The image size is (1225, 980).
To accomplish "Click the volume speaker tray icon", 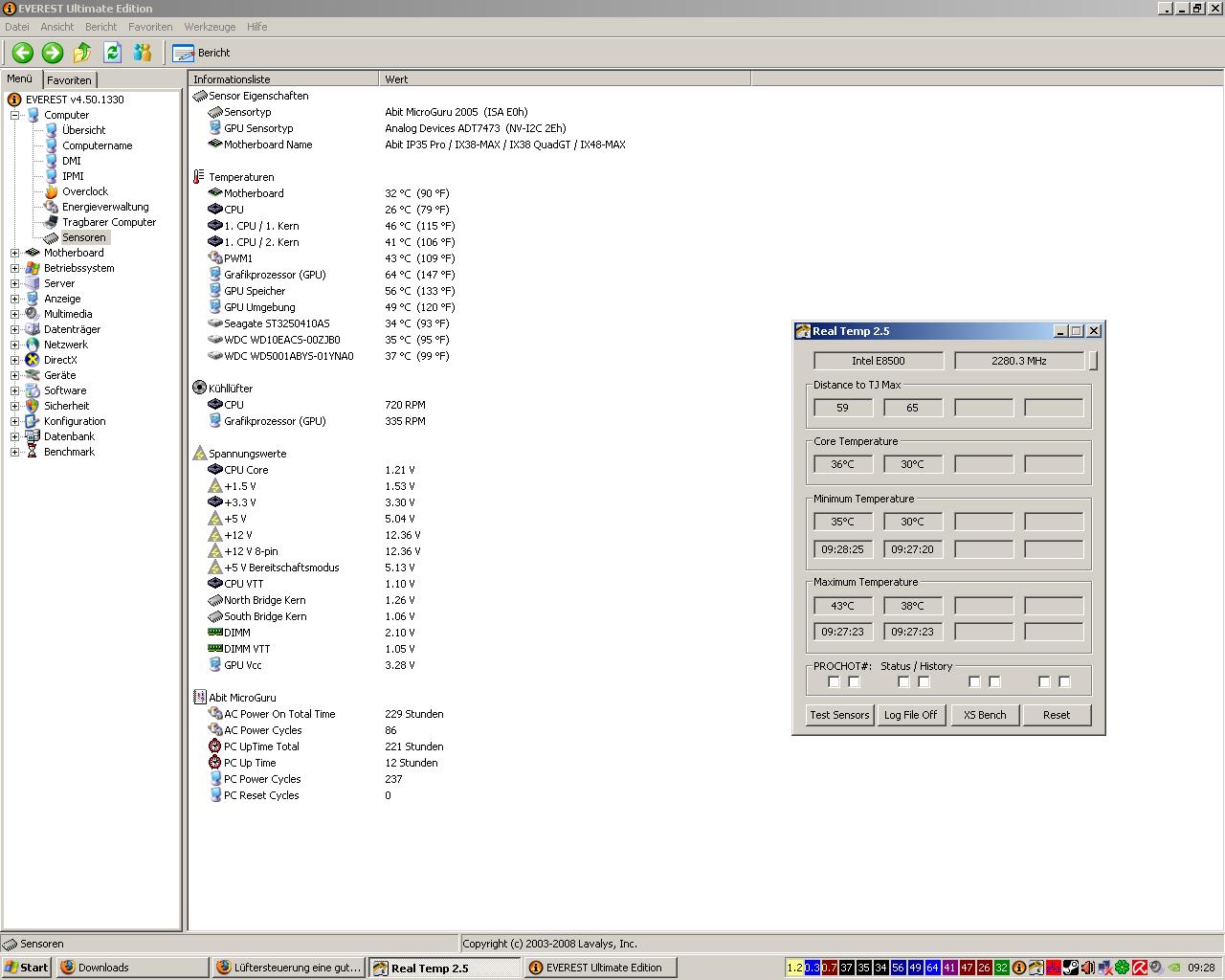I will pyautogui.click(x=1088, y=968).
